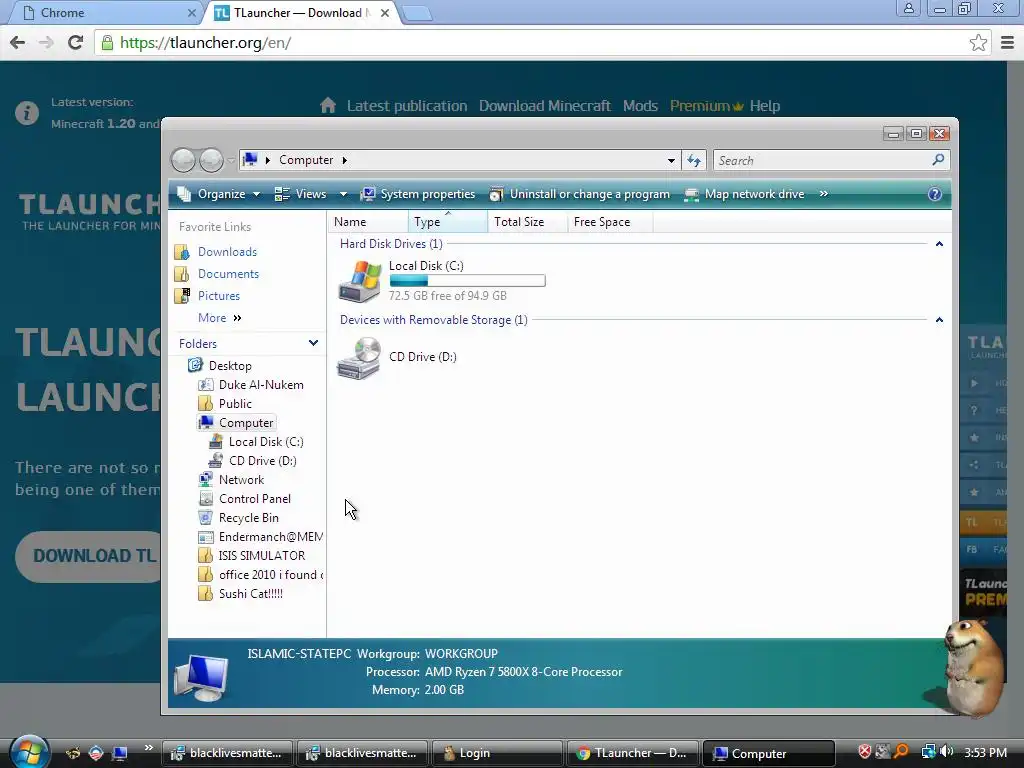
Task: Click Explorer forward arrow button
Action: pos(211,160)
